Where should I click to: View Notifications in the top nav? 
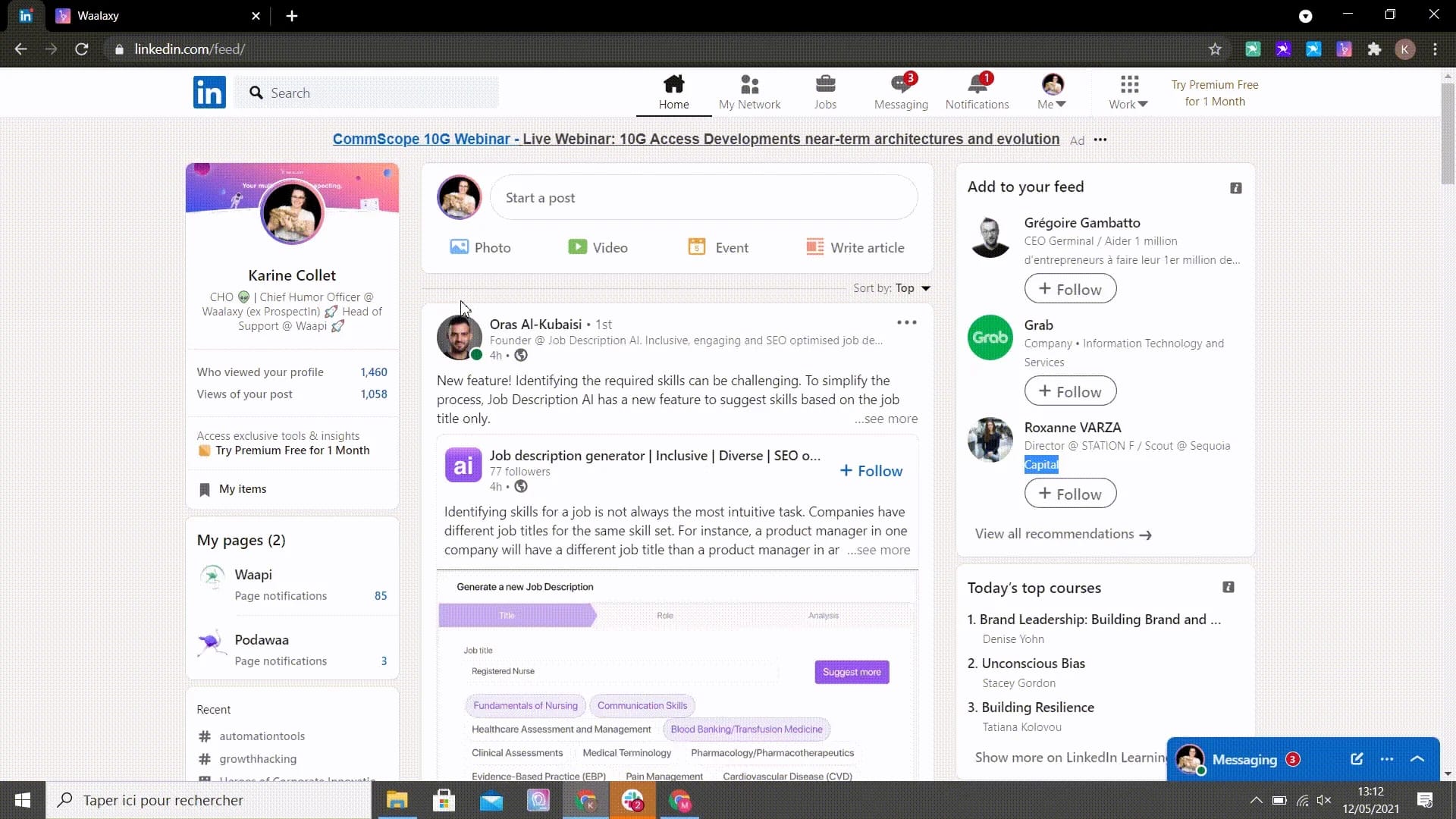click(977, 93)
